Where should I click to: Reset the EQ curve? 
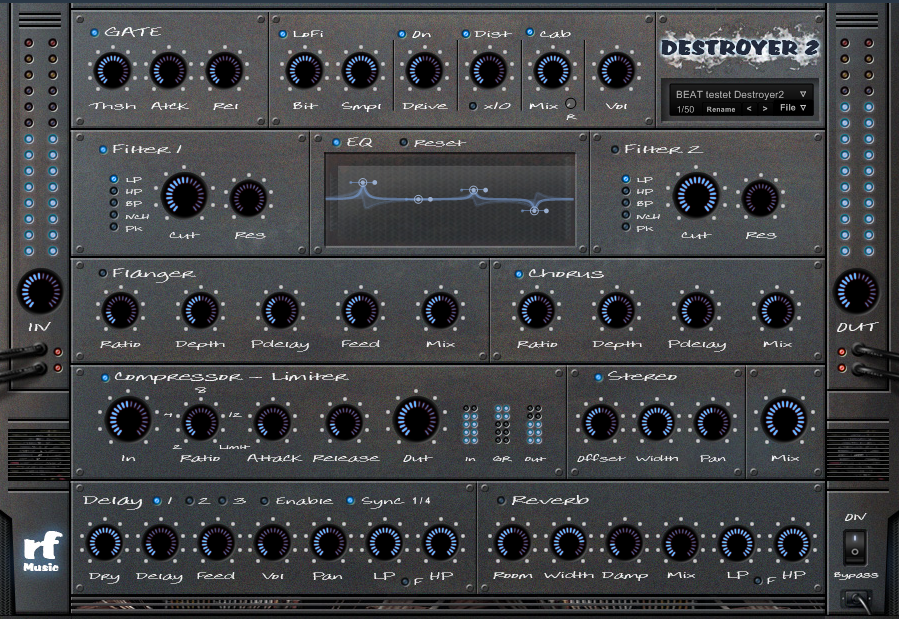coord(404,143)
